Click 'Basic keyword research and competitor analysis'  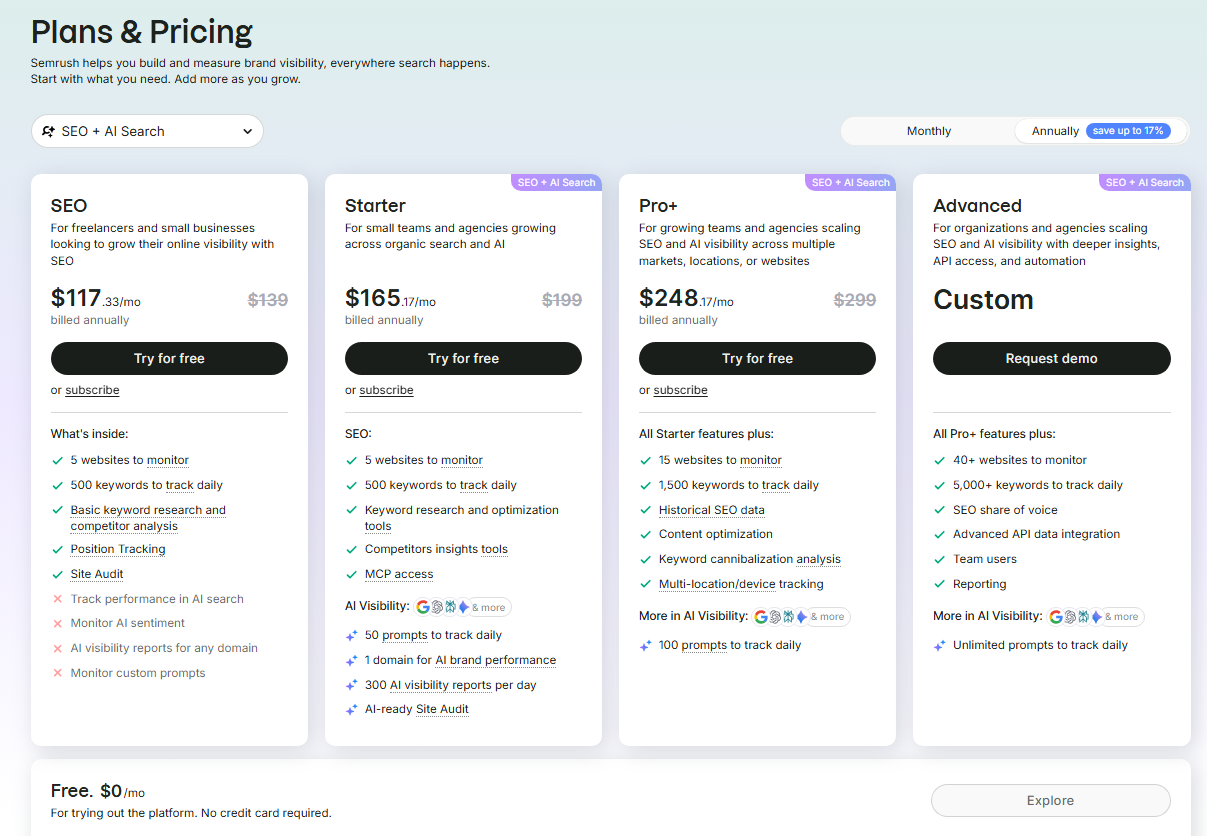(x=148, y=518)
